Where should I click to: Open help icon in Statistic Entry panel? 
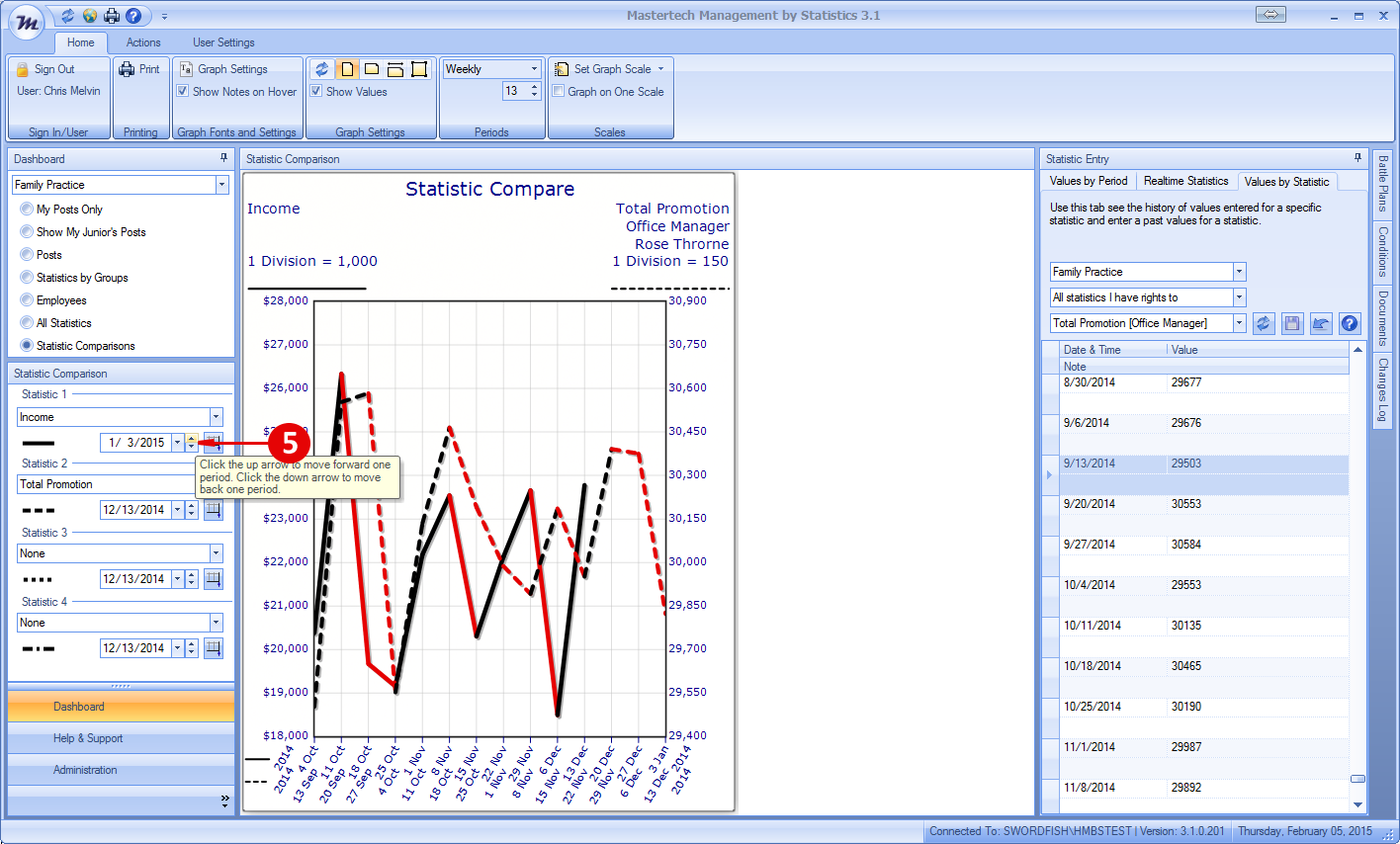[x=1350, y=323]
